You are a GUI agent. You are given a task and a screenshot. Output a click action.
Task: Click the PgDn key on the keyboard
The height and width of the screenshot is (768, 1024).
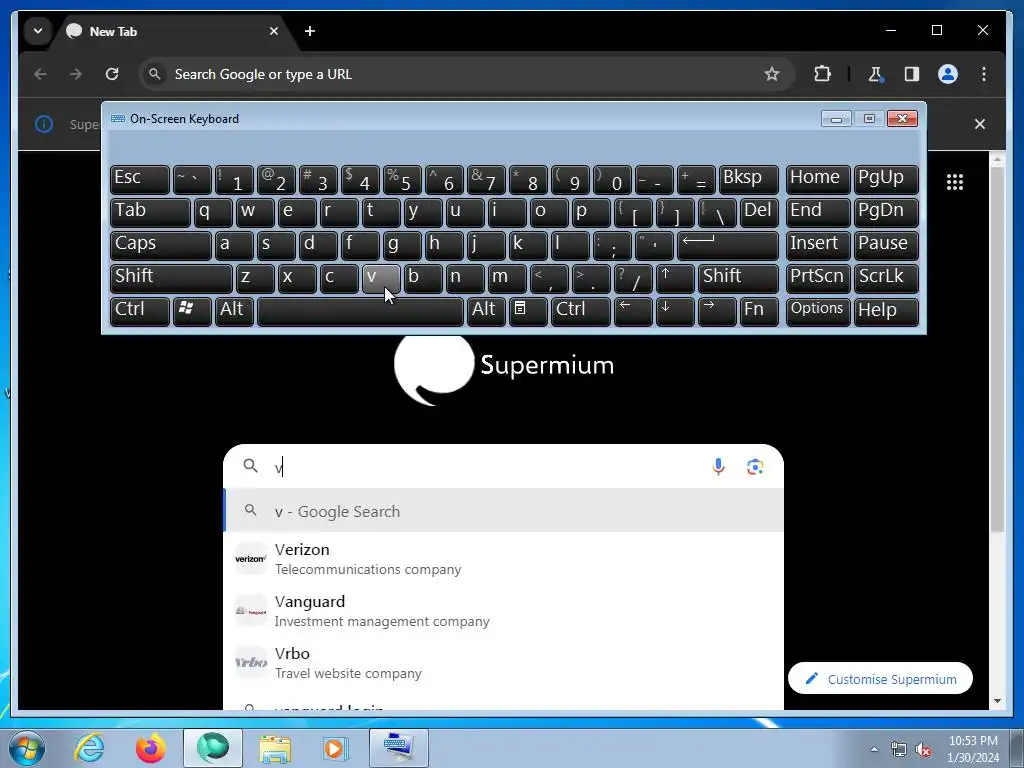click(x=886, y=212)
